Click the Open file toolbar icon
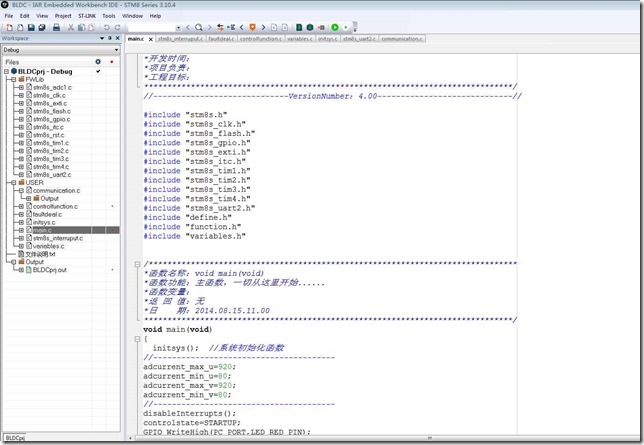The image size is (644, 445). coord(20,28)
